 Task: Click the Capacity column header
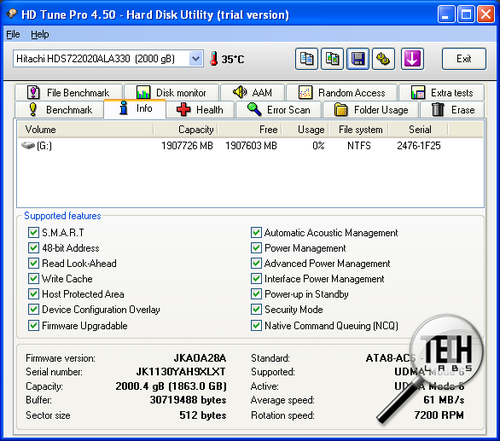click(186, 129)
